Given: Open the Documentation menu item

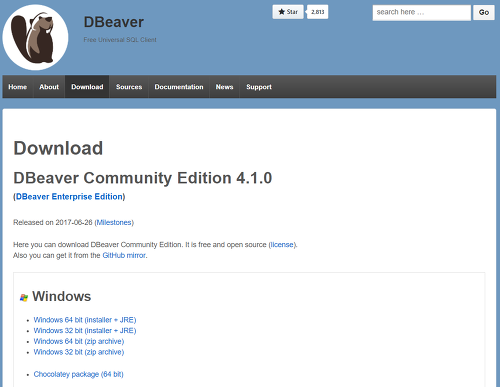Looking at the screenshot, I should [x=179, y=87].
